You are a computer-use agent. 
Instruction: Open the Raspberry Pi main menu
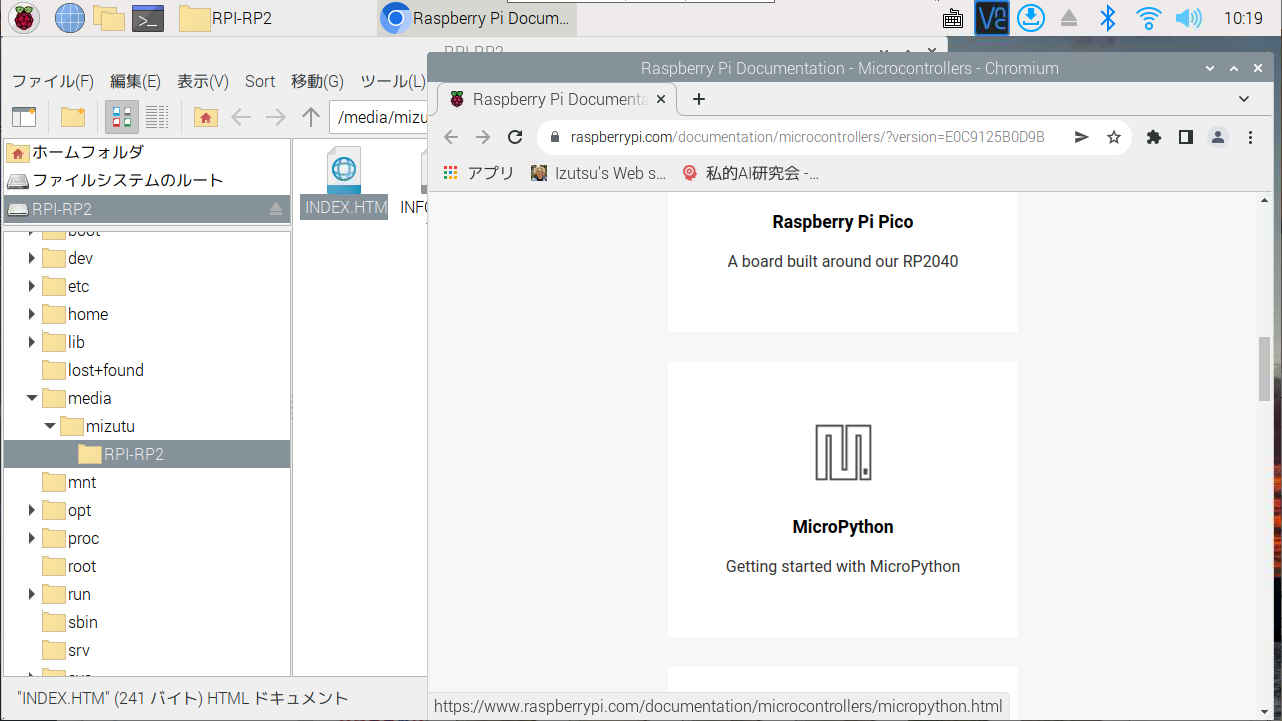[23, 17]
